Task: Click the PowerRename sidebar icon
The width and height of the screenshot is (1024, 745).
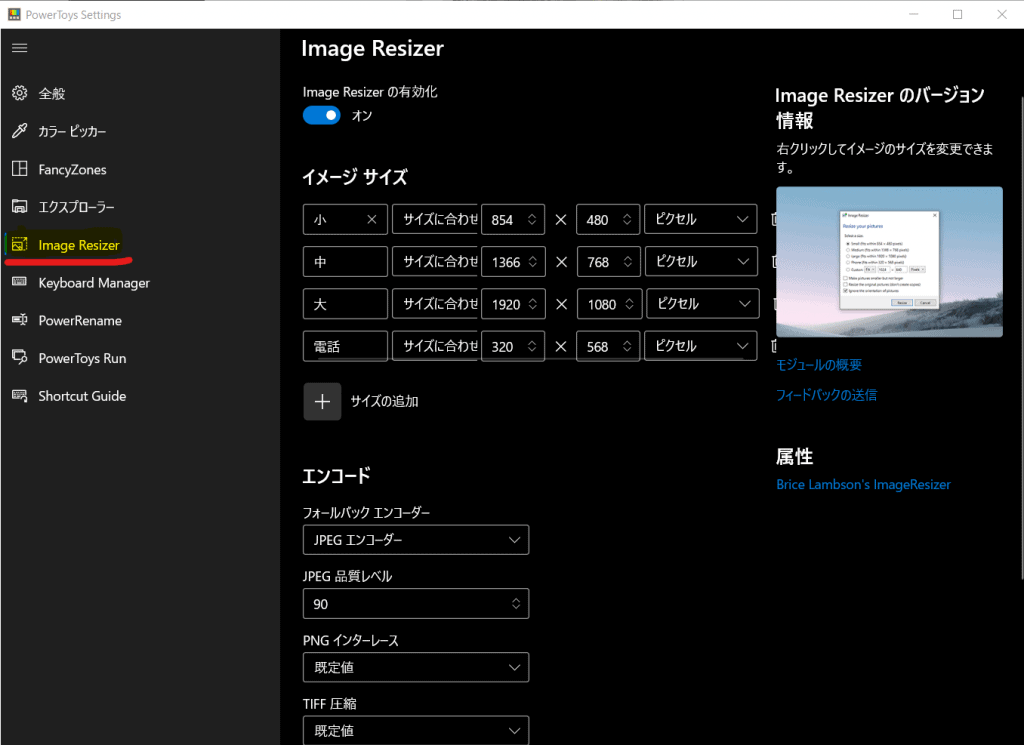Action: pos(19,321)
